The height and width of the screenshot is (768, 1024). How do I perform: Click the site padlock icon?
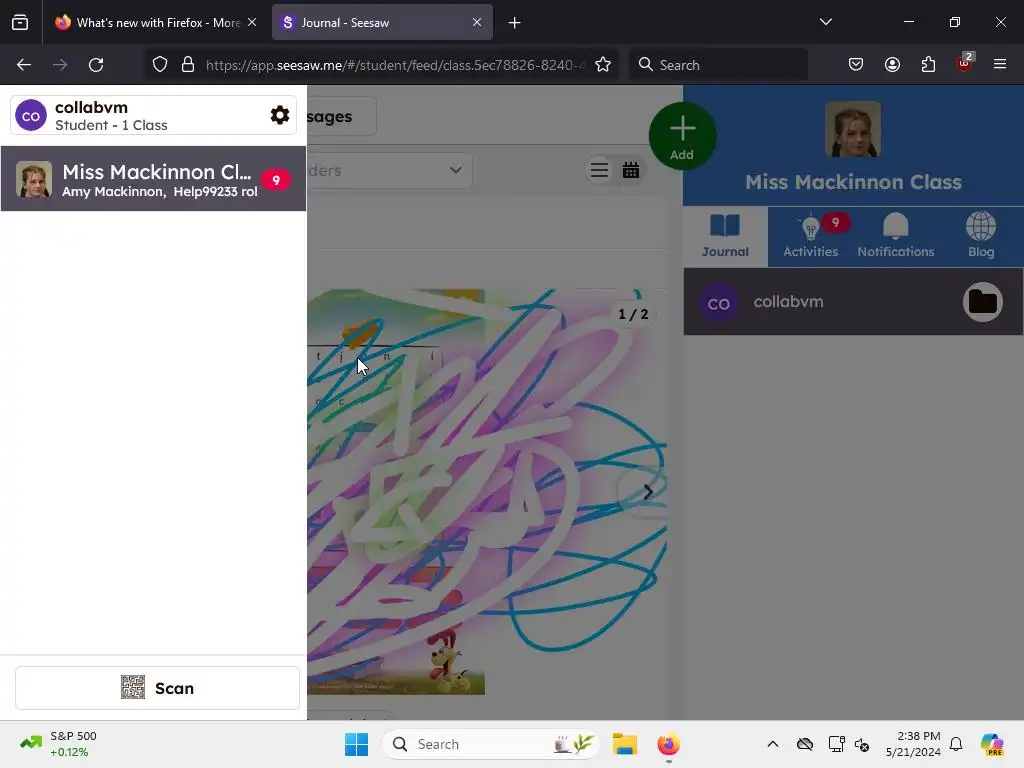click(x=188, y=65)
